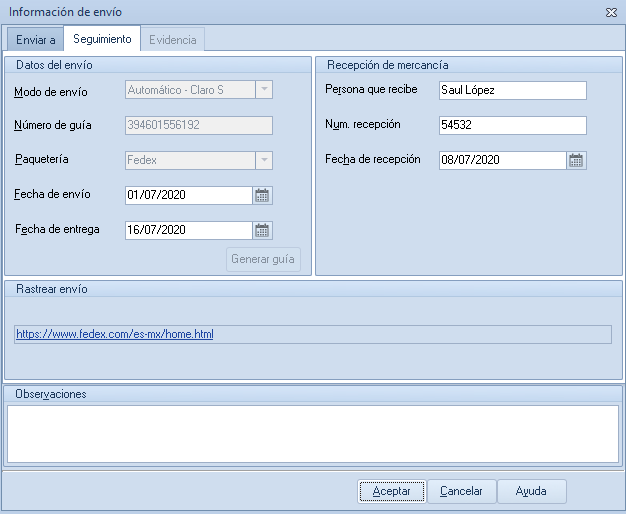This screenshot has height=514, width=626.
Task: Close the Información de envío dialog
Action: 611,12
